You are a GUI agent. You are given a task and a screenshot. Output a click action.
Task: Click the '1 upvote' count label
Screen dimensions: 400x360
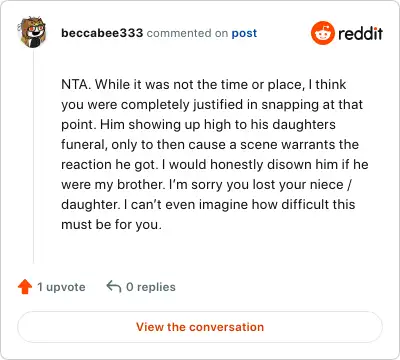(61, 287)
